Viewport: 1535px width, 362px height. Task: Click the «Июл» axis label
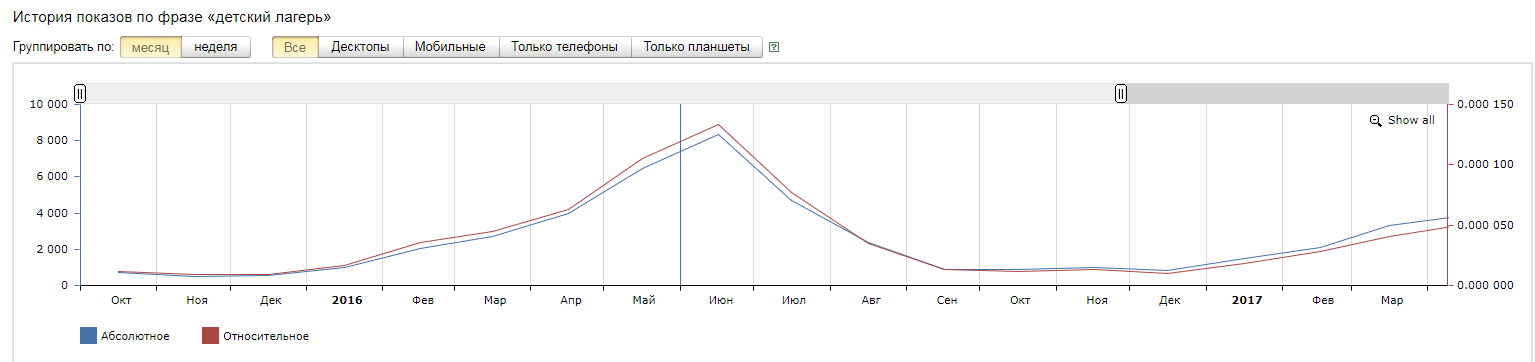794,300
